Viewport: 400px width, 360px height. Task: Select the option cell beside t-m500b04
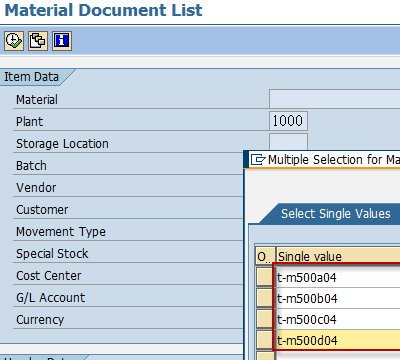pyautogui.click(x=265, y=298)
